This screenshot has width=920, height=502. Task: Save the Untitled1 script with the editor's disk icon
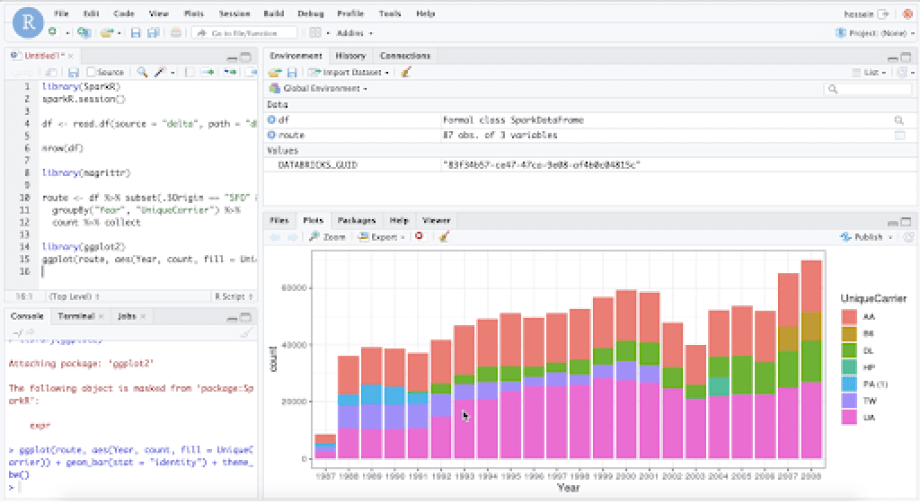point(73,72)
